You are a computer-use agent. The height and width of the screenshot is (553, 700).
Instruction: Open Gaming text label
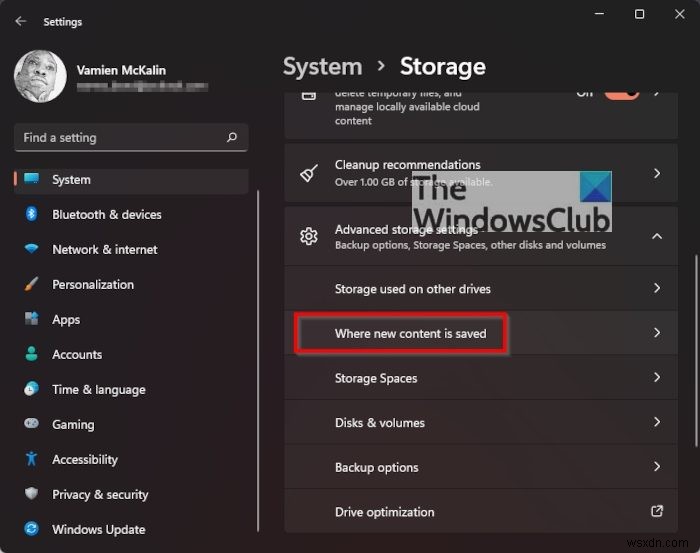pyautogui.click(x=73, y=424)
